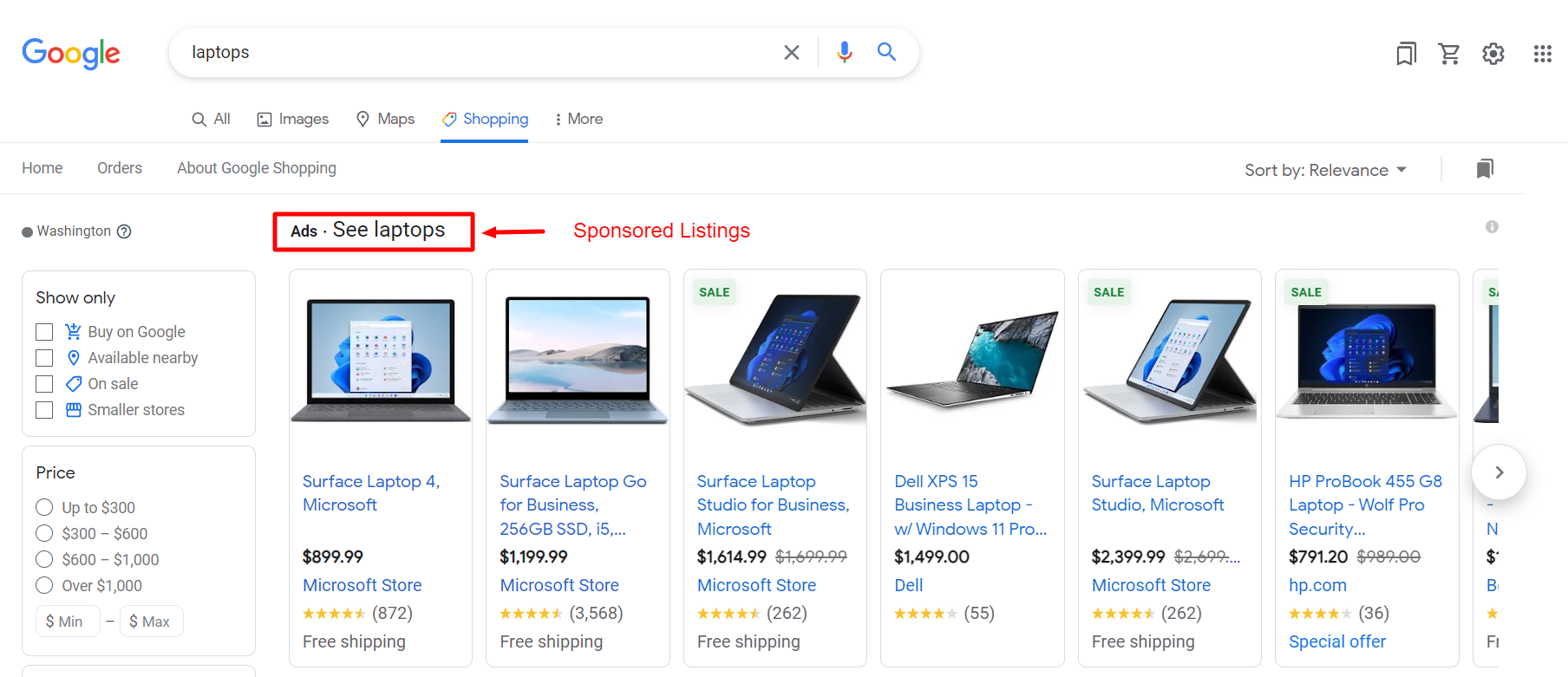Screen dimensions: 1568x677
Task: Open settings via the gear icon
Action: 1493,54
